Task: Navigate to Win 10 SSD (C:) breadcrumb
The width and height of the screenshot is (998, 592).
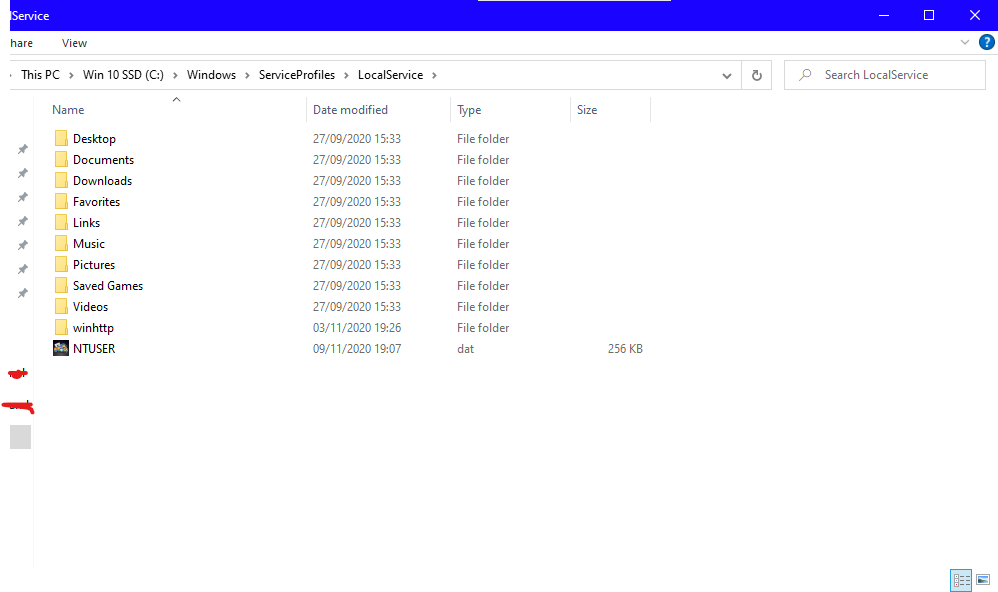Action: coord(123,75)
